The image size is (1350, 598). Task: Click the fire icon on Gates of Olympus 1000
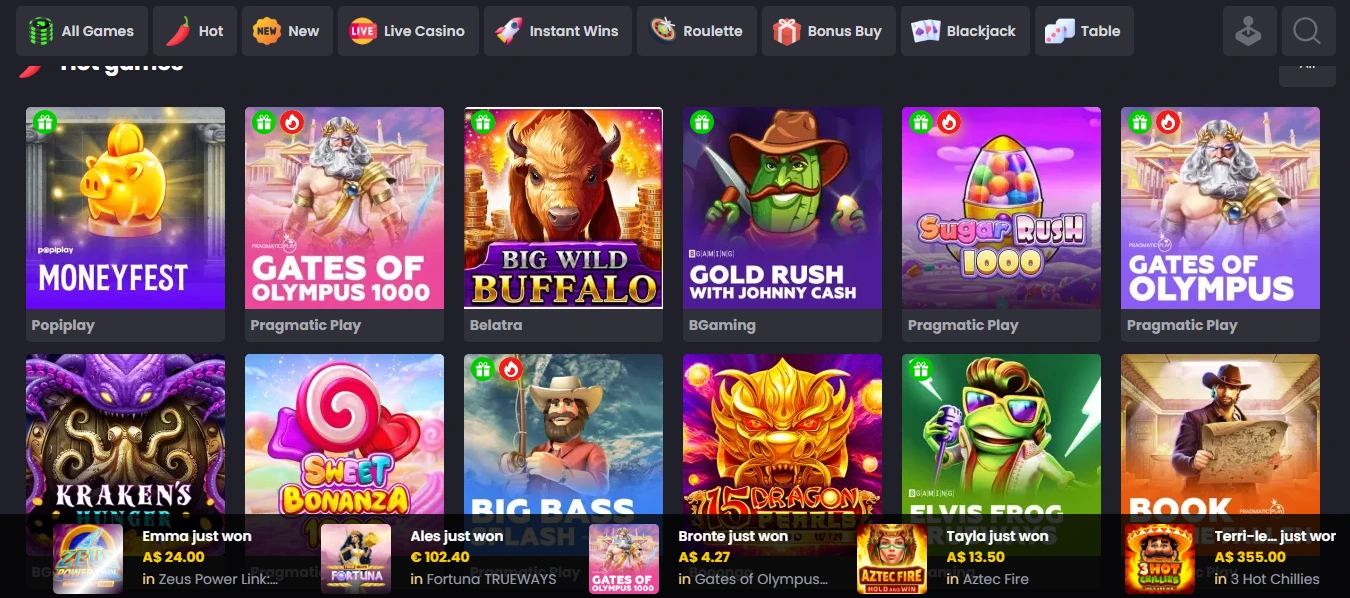(x=291, y=123)
